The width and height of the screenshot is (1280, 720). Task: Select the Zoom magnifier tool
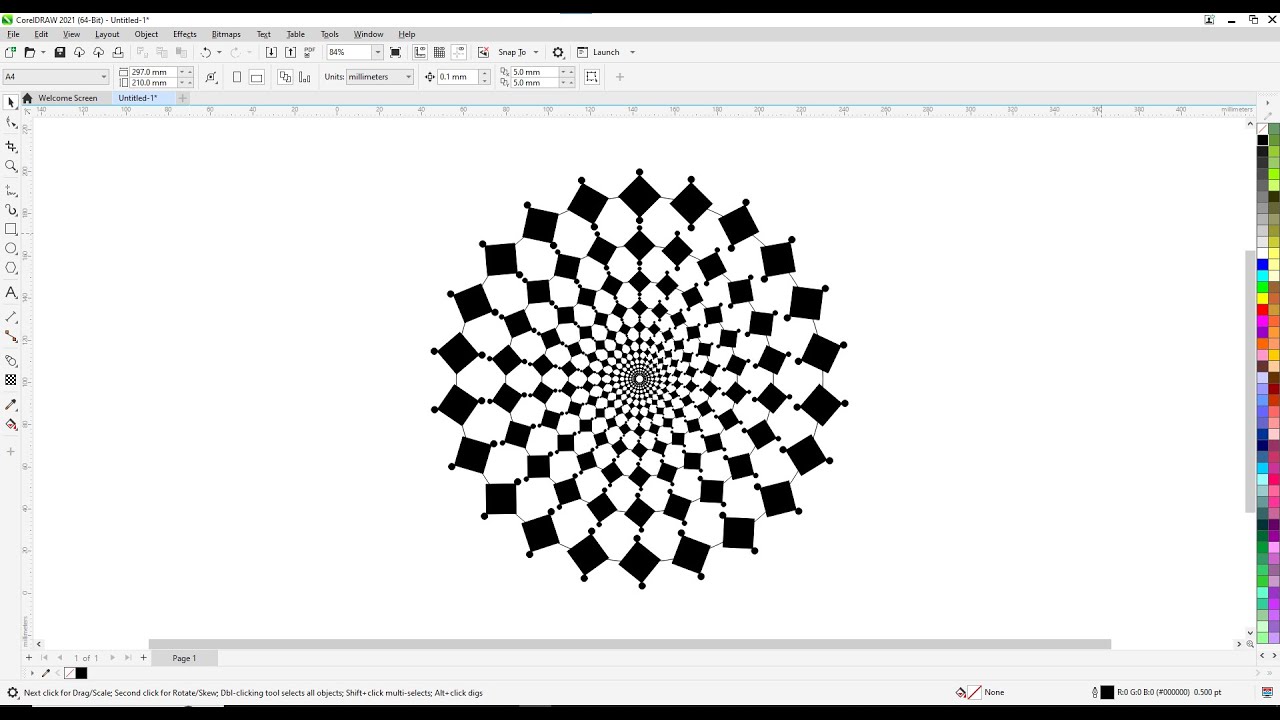click(11, 166)
